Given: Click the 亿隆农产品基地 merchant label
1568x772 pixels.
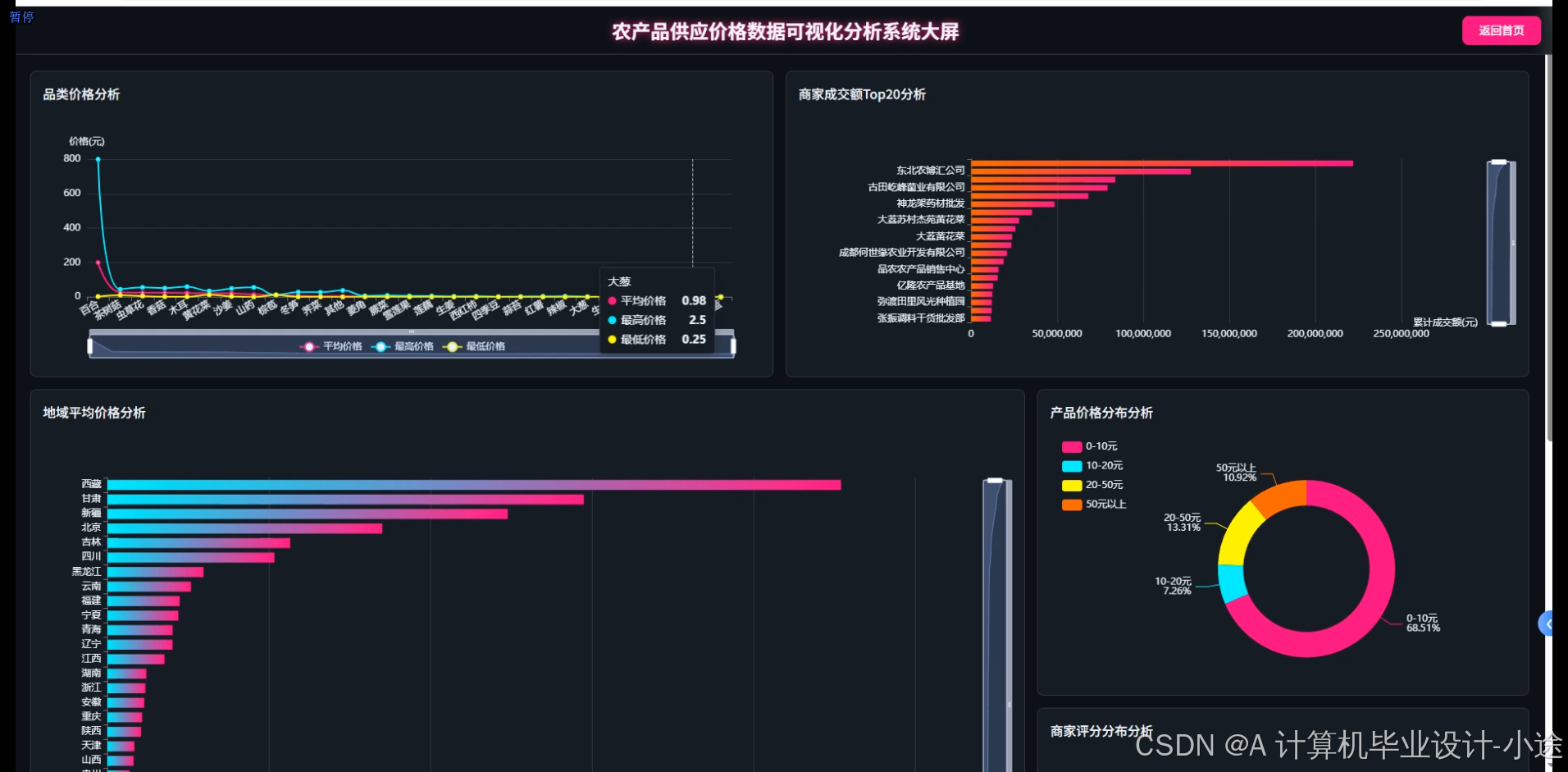Looking at the screenshot, I should [931, 286].
